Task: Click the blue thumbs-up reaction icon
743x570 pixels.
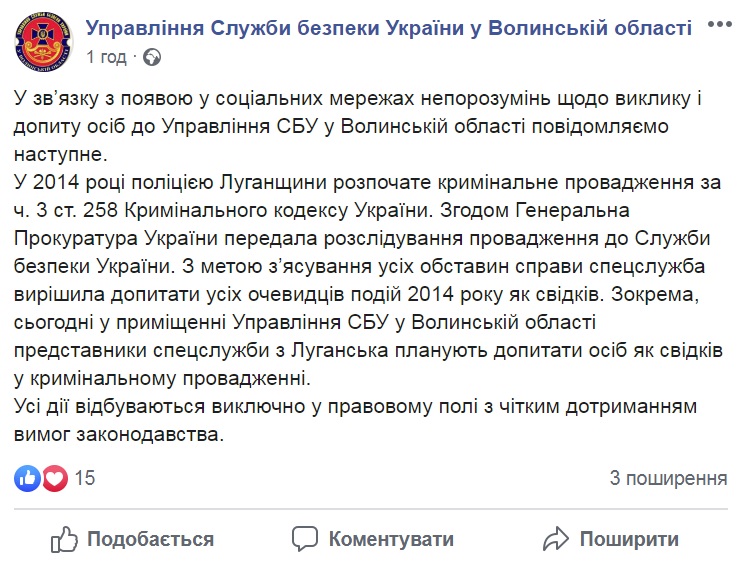Action: point(27,478)
